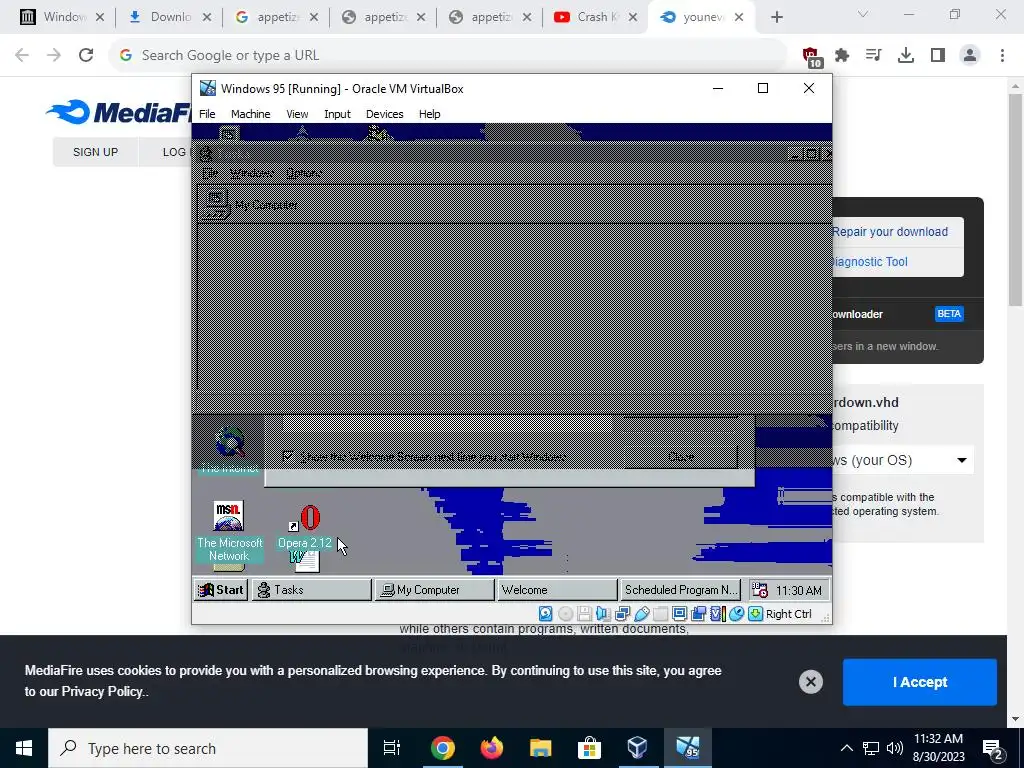
Task: Select the Opera 2.12 desktop shortcut
Action: click(305, 526)
